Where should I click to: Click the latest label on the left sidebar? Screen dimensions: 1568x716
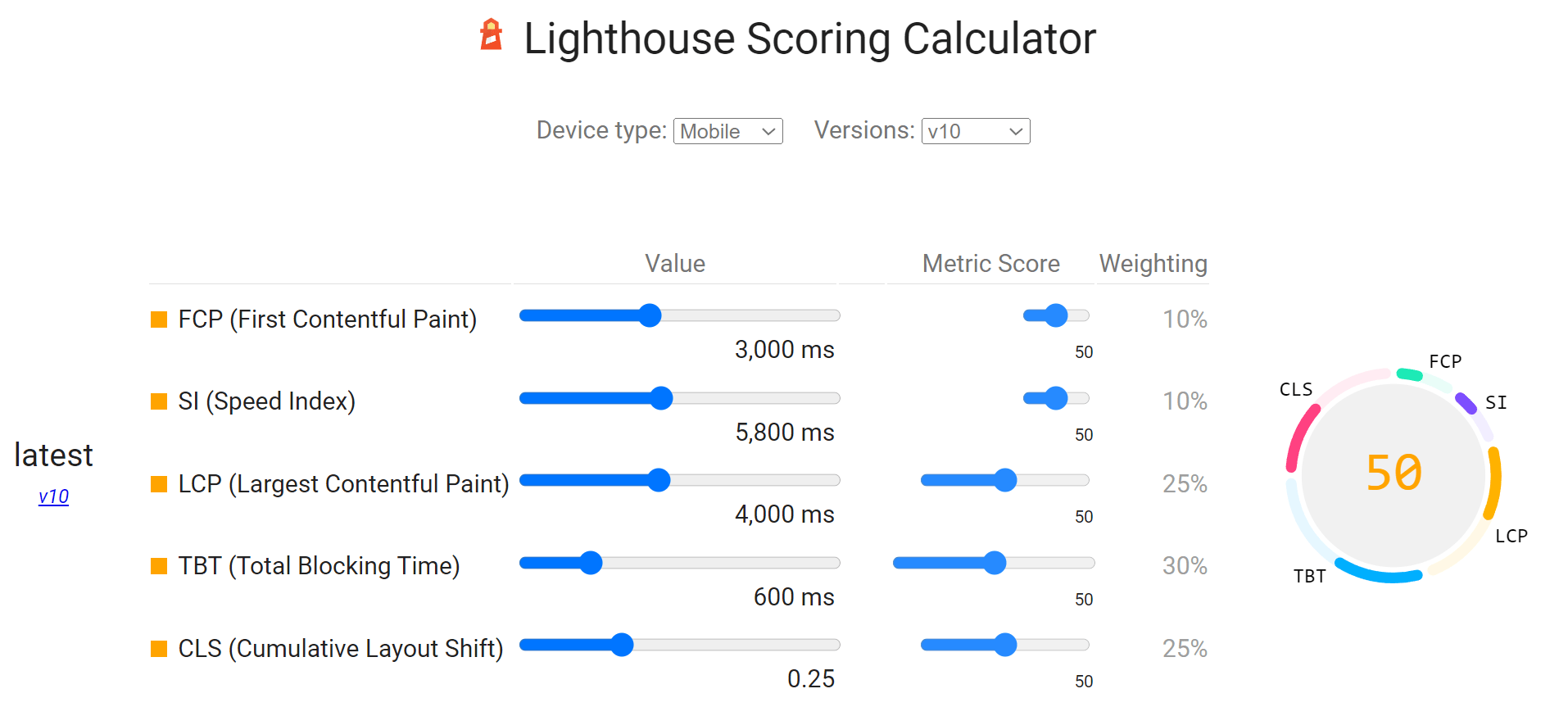pyautogui.click(x=52, y=455)
